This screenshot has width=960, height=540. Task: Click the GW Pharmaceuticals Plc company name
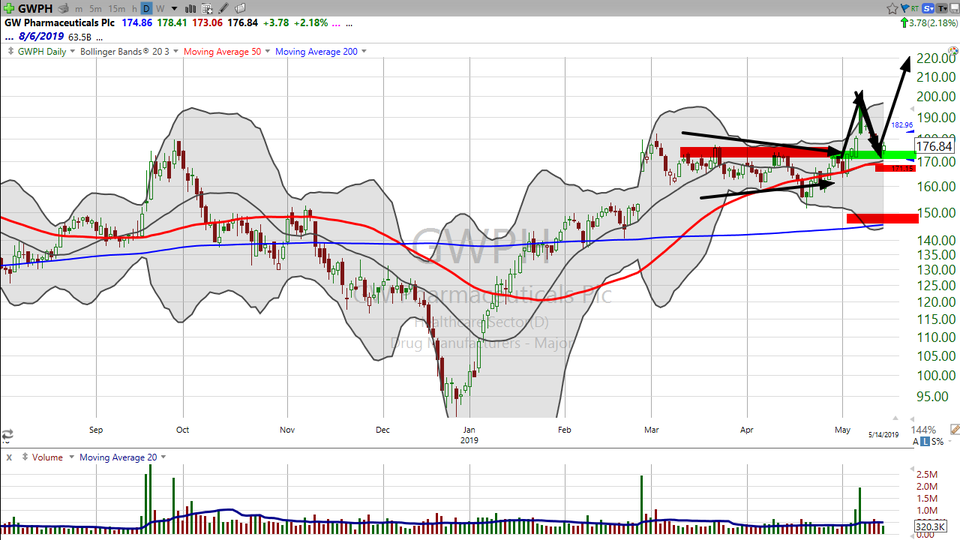coord(59,23)
